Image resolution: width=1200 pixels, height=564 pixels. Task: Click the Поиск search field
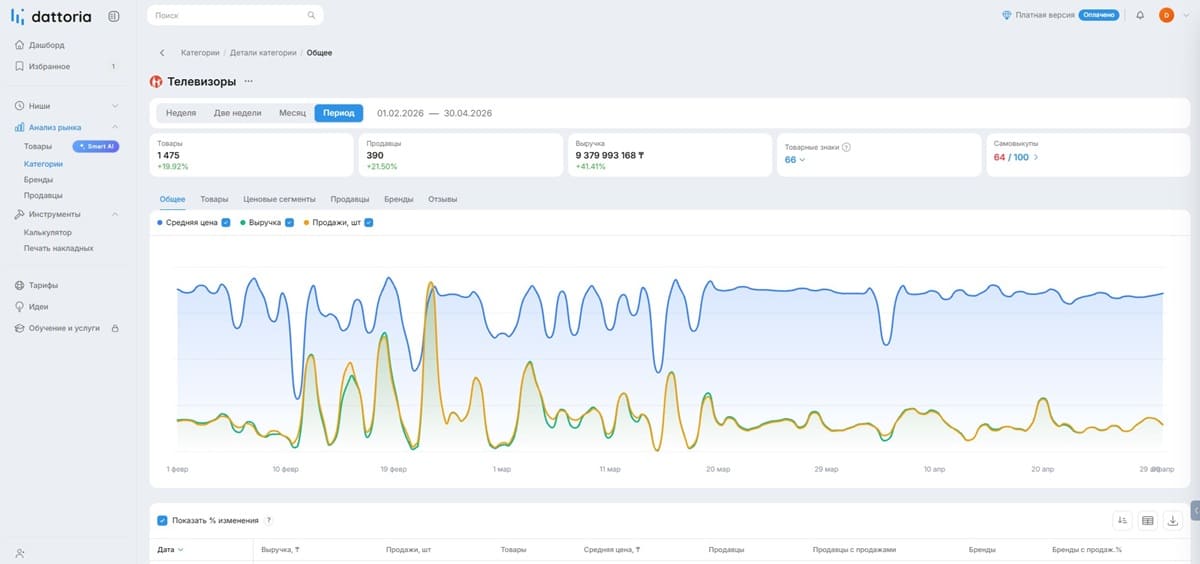coord(235,16)
